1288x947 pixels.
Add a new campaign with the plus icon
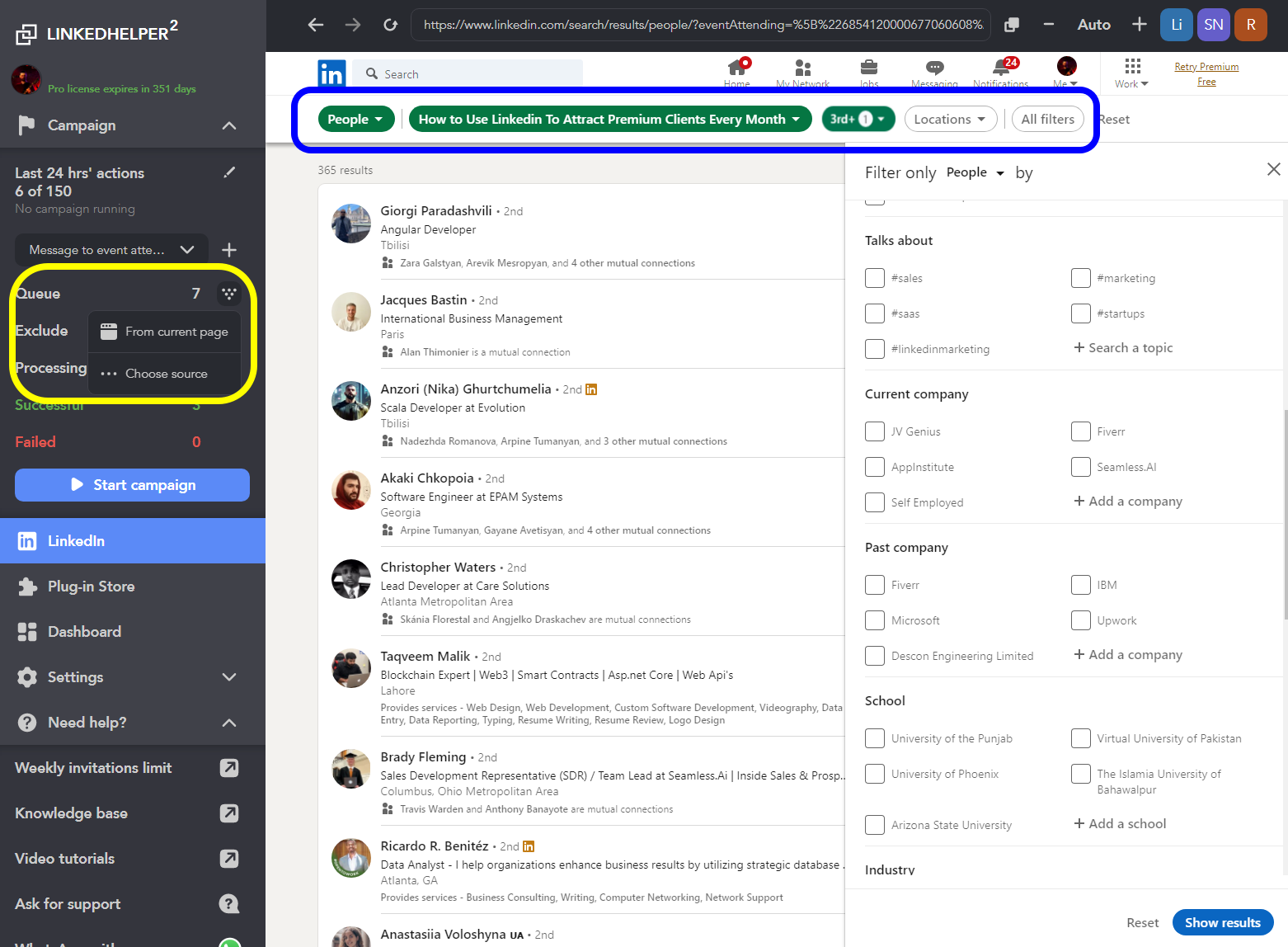(229, 250)
